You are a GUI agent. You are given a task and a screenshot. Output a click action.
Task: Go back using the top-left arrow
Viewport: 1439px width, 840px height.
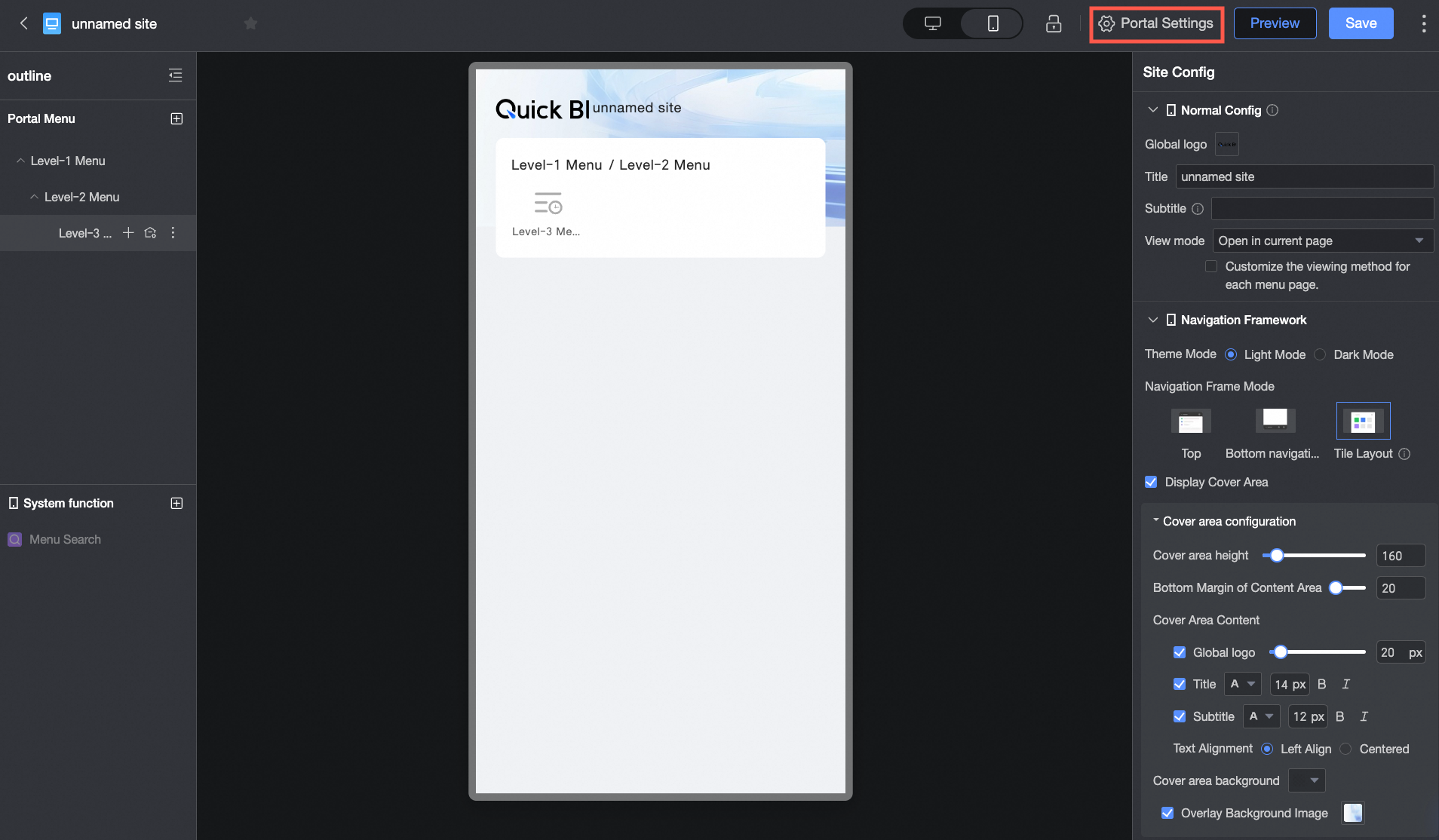(x=24, y=23)
